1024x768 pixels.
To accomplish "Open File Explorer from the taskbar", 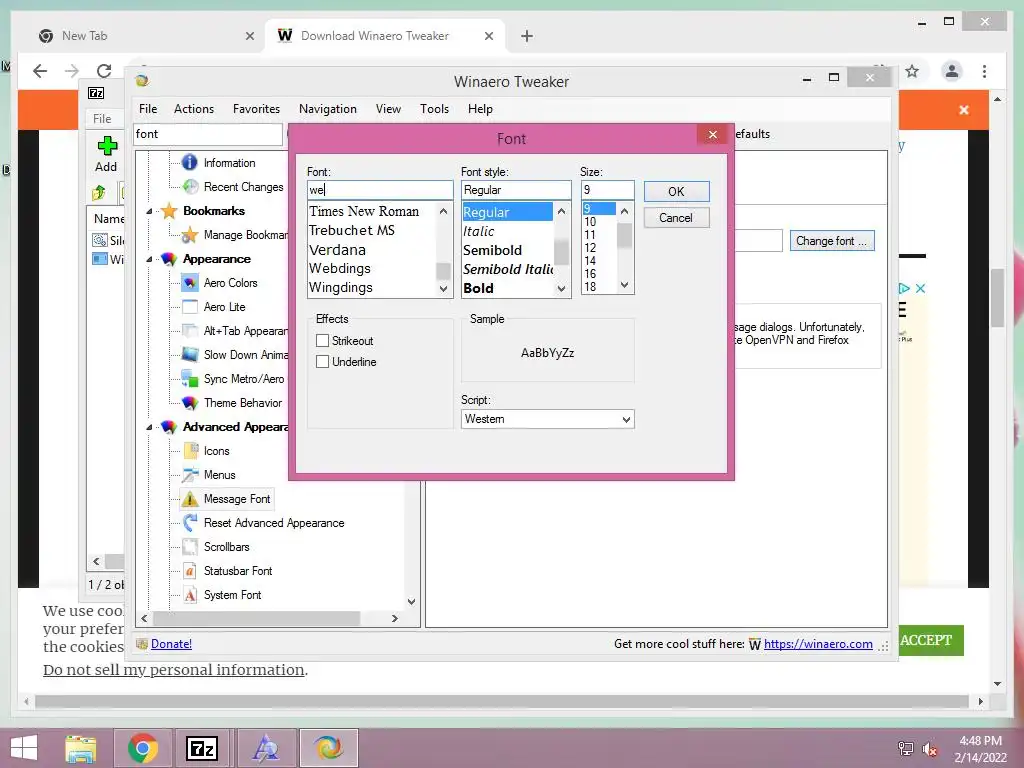I will [80, 748].
